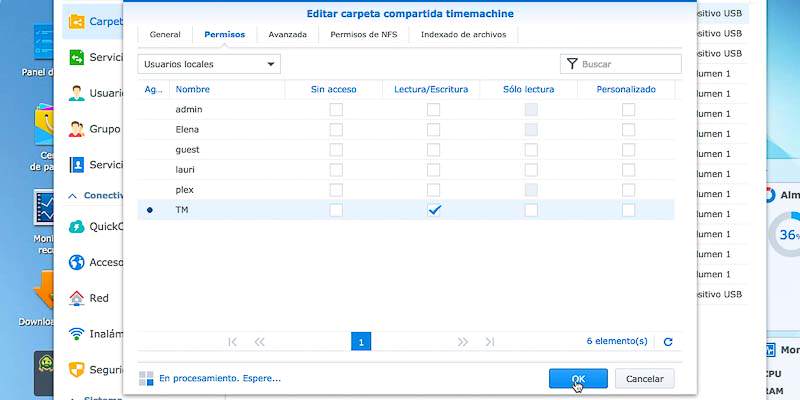
Task: Open the Permisos de NFS tab
Action: pyautogui.click(x=363, y=35)
